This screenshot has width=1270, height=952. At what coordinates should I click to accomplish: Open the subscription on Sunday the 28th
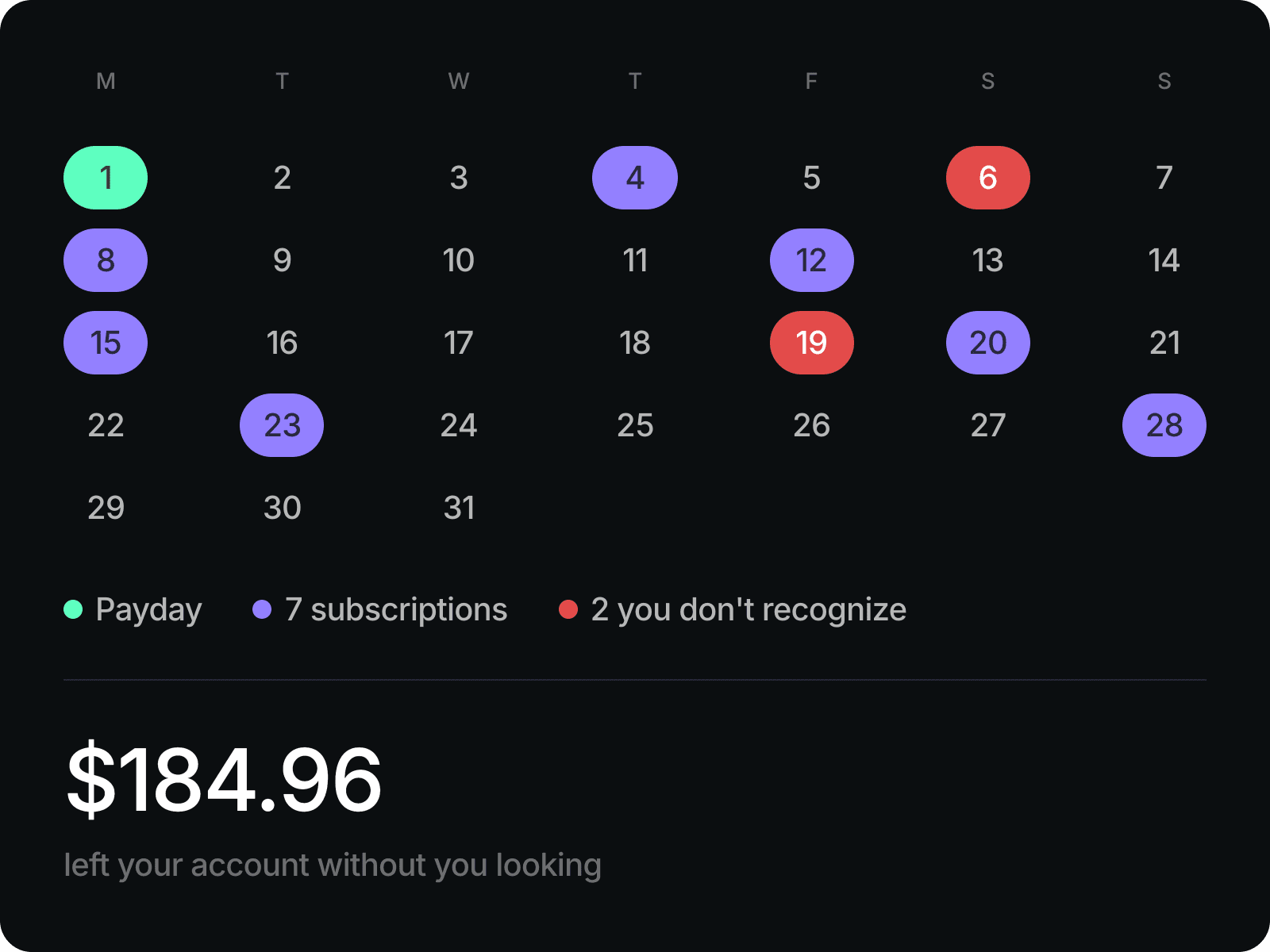pyautogui.click(x=1164, y=425)
